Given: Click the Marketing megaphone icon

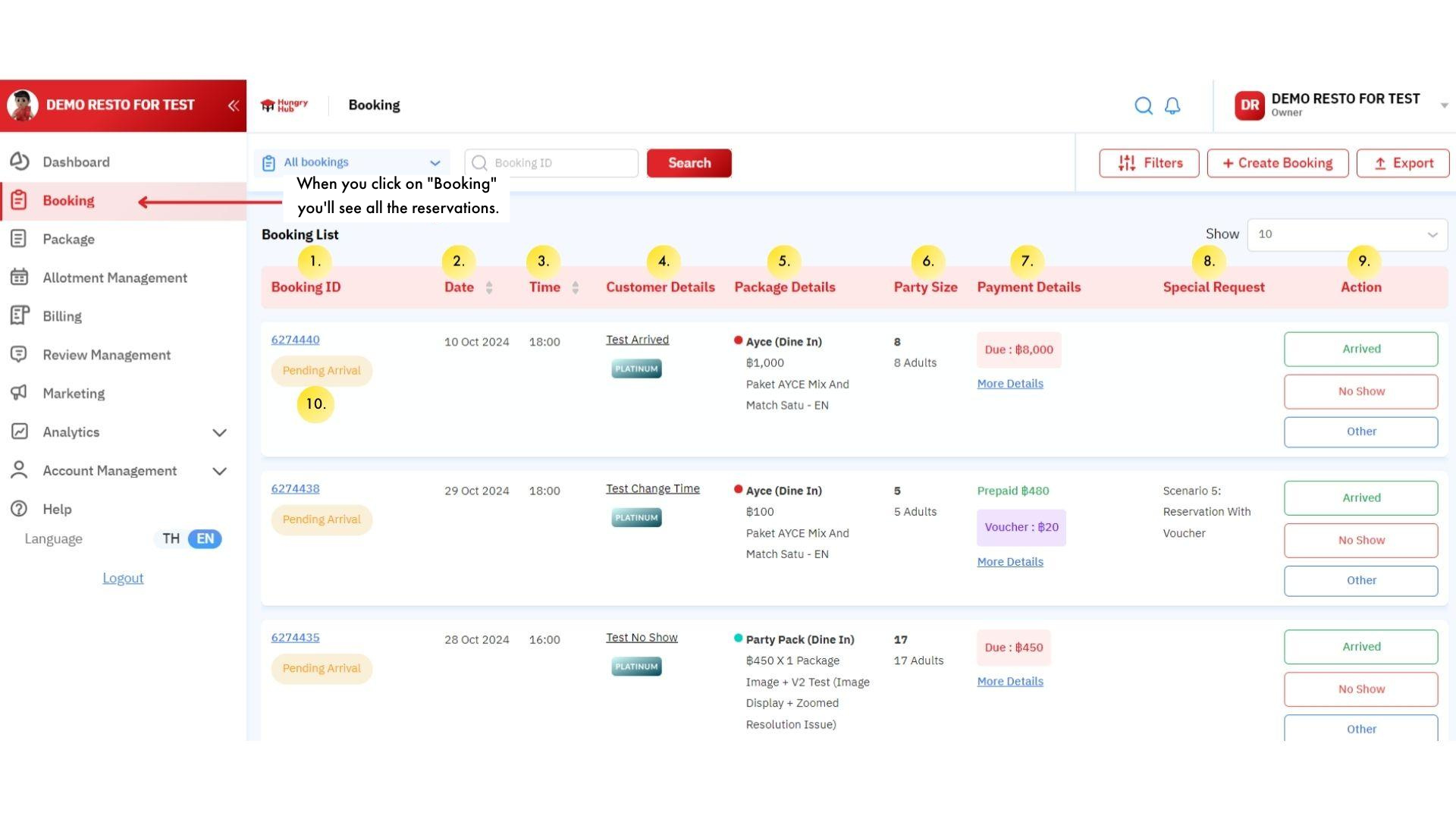Looking at the screenshot, I should point(20,394).
